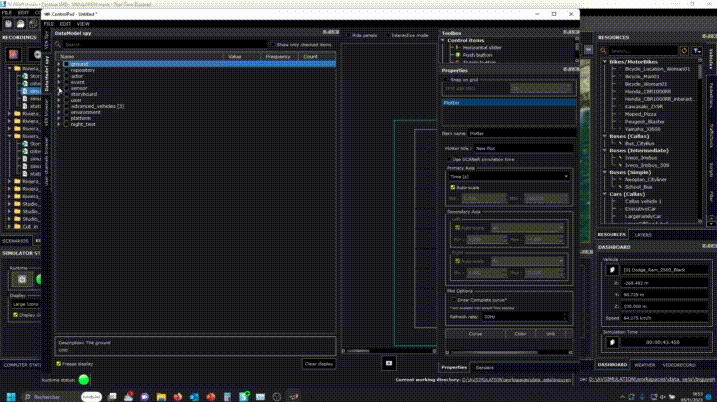
Task: Collapse the Buses (Callas) resource group
Action: (x=605, y=136)
